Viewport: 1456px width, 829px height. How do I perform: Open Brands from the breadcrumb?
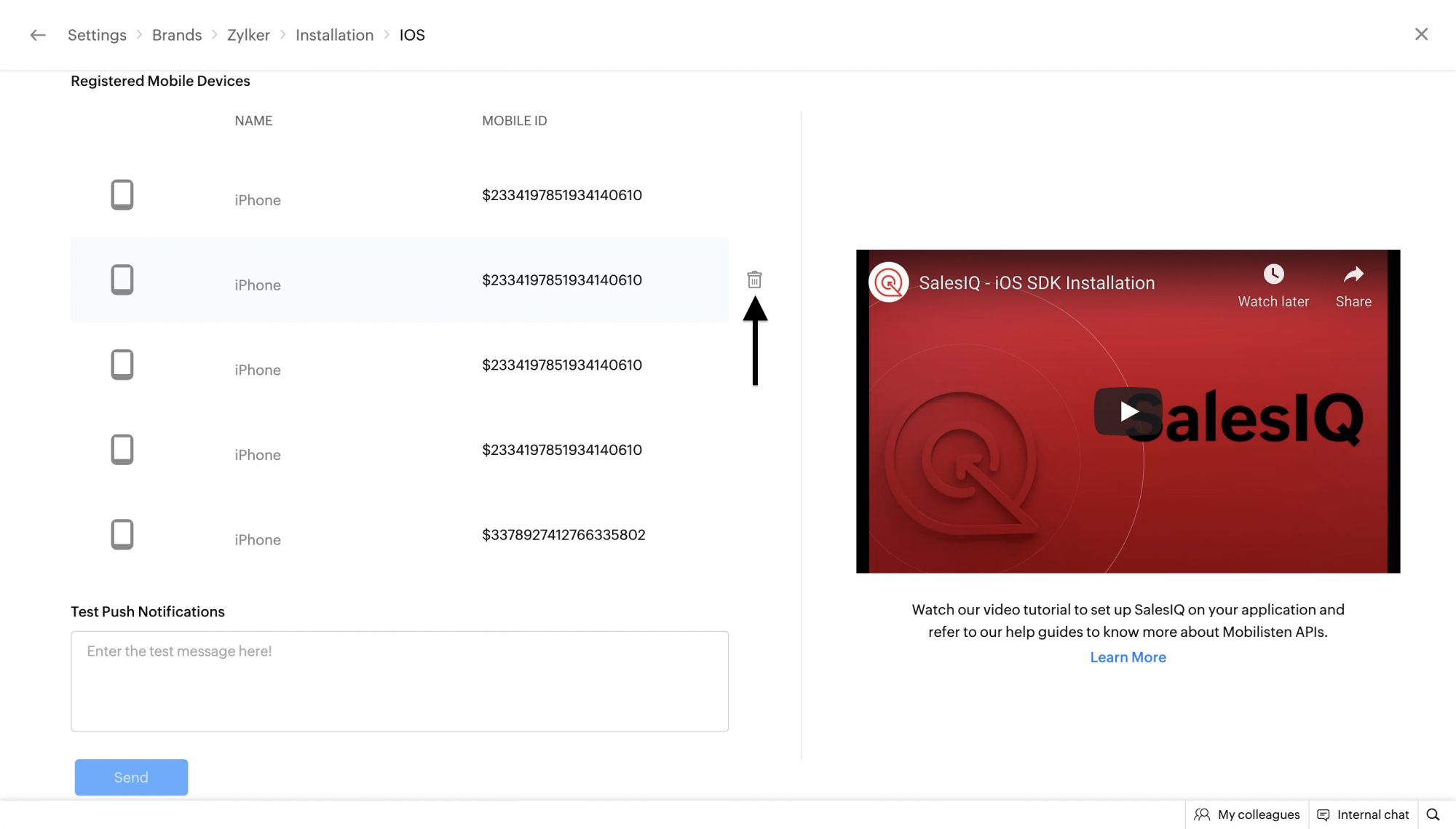point(176,34)
